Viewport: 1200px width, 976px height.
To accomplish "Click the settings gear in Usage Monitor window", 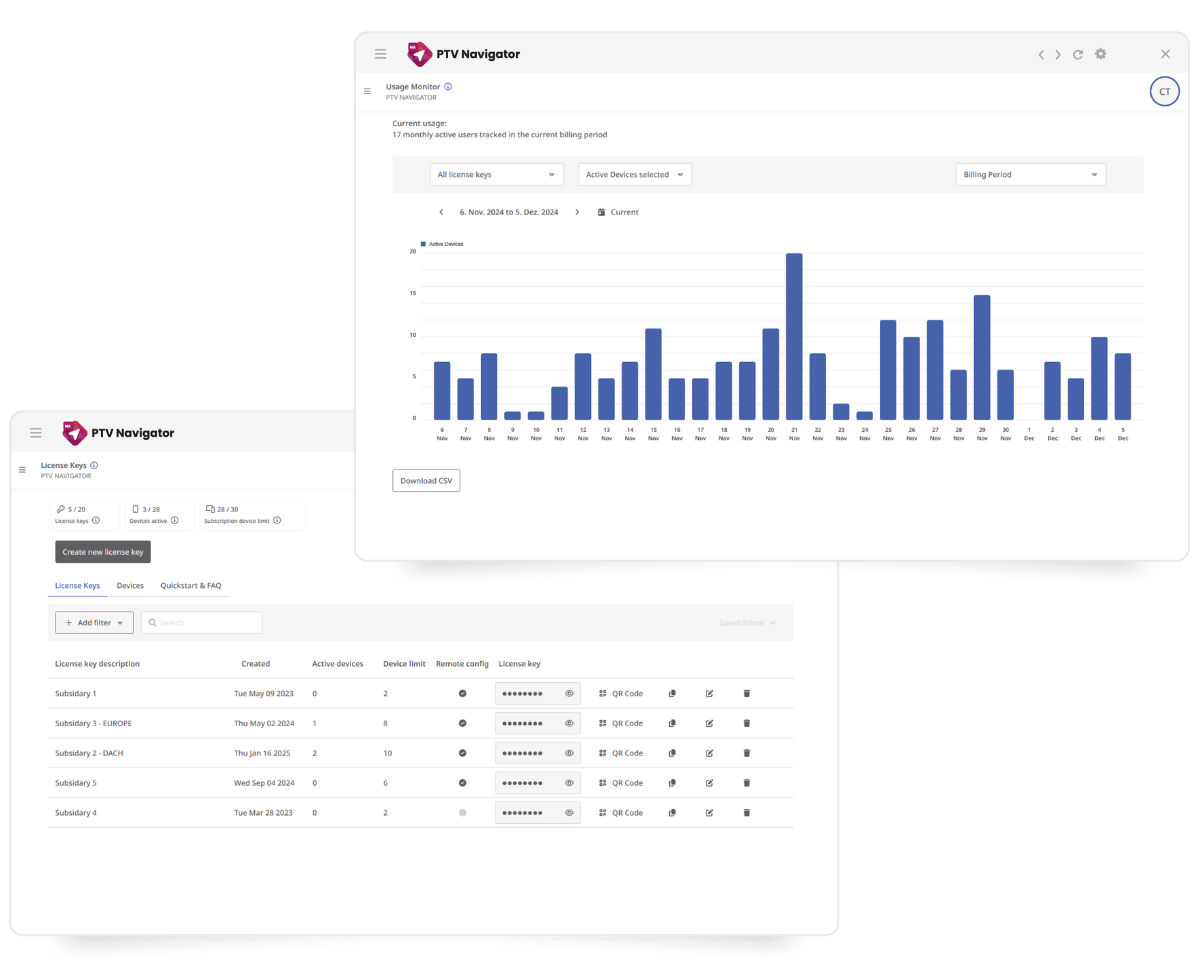I will point(1100,54).
